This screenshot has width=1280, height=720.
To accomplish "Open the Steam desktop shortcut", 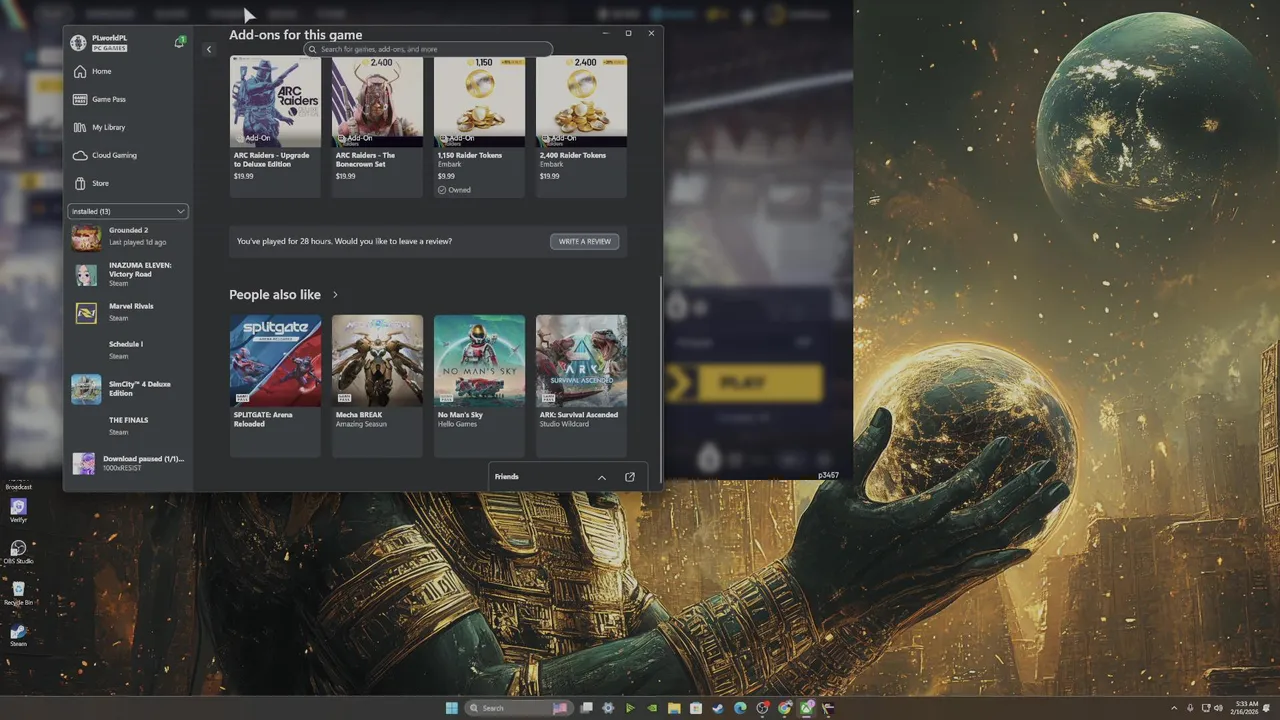I will click(x=18, y=635).
